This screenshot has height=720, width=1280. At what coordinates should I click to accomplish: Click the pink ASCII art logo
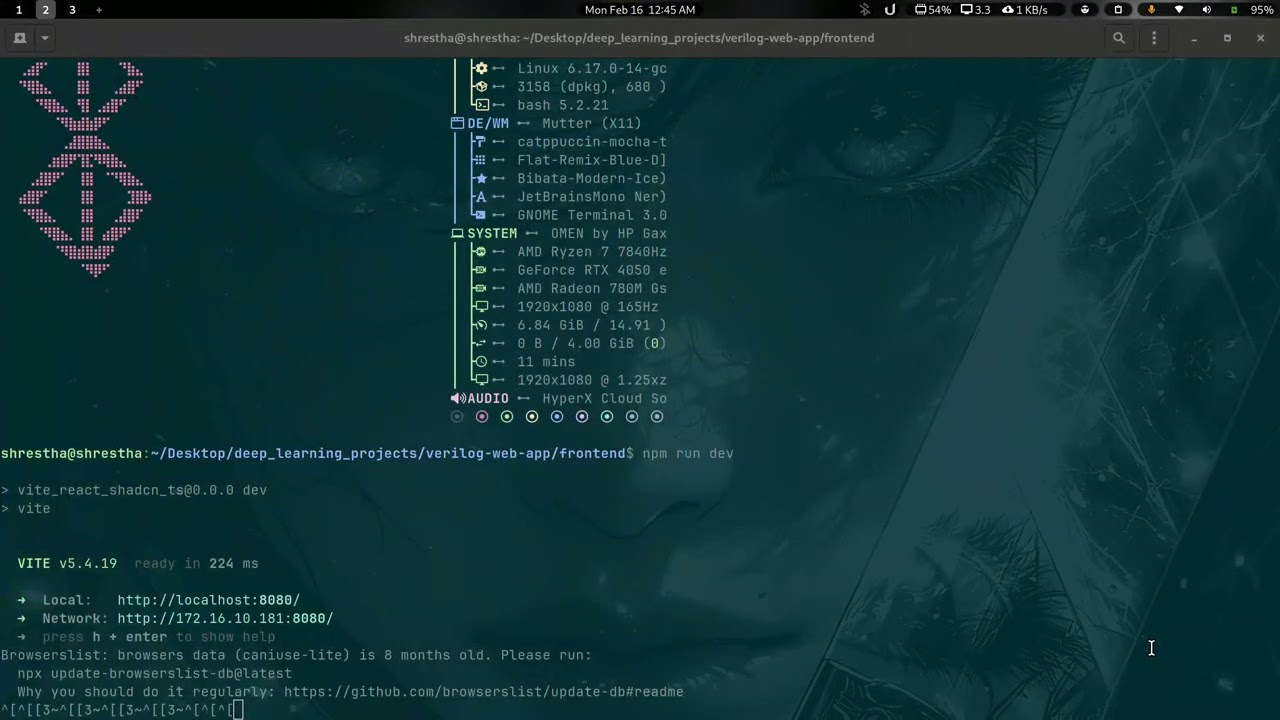point(85,169)
